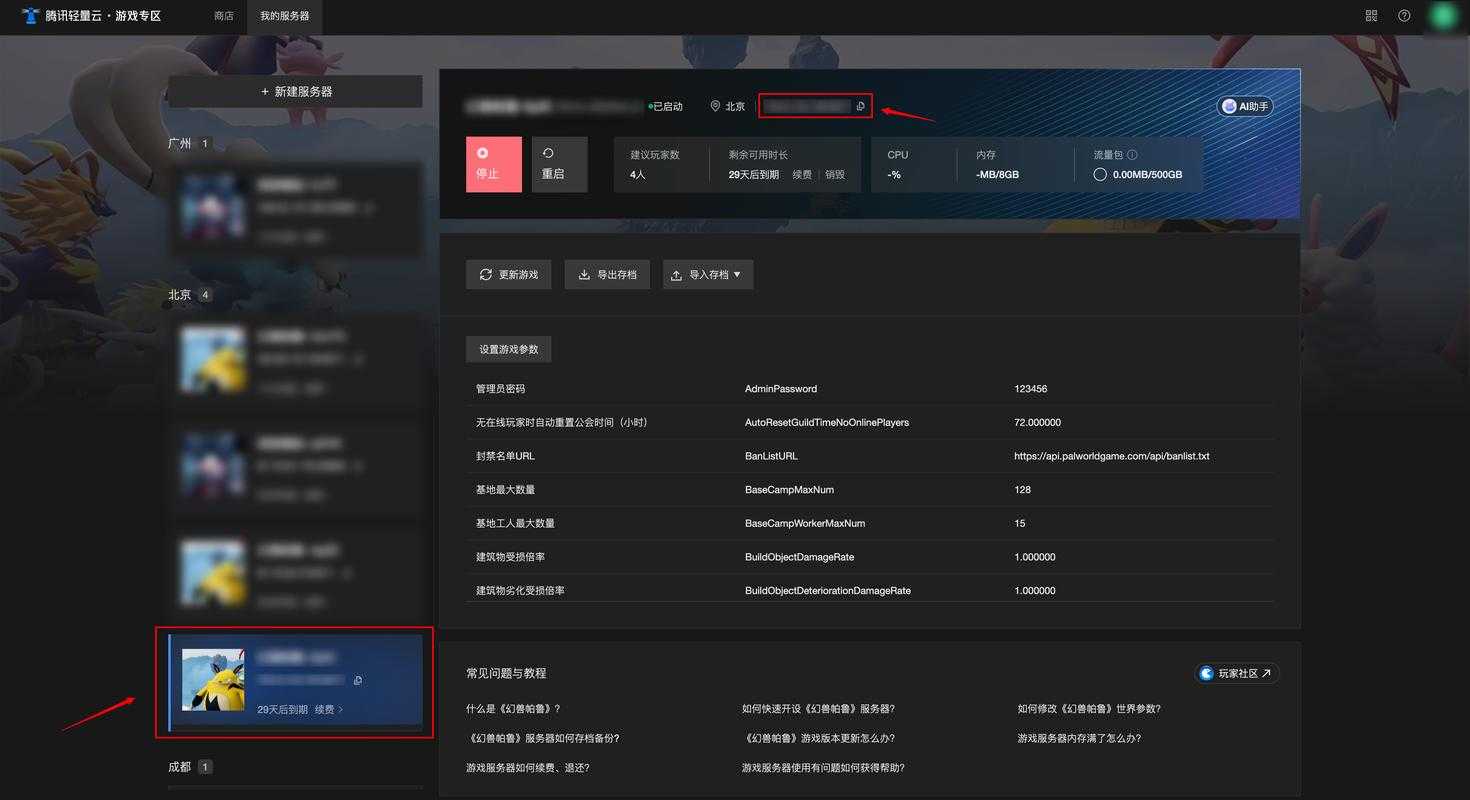1470x800 pixels.
Task: Click 续费 in the selected server card
Action: (329, 709)
